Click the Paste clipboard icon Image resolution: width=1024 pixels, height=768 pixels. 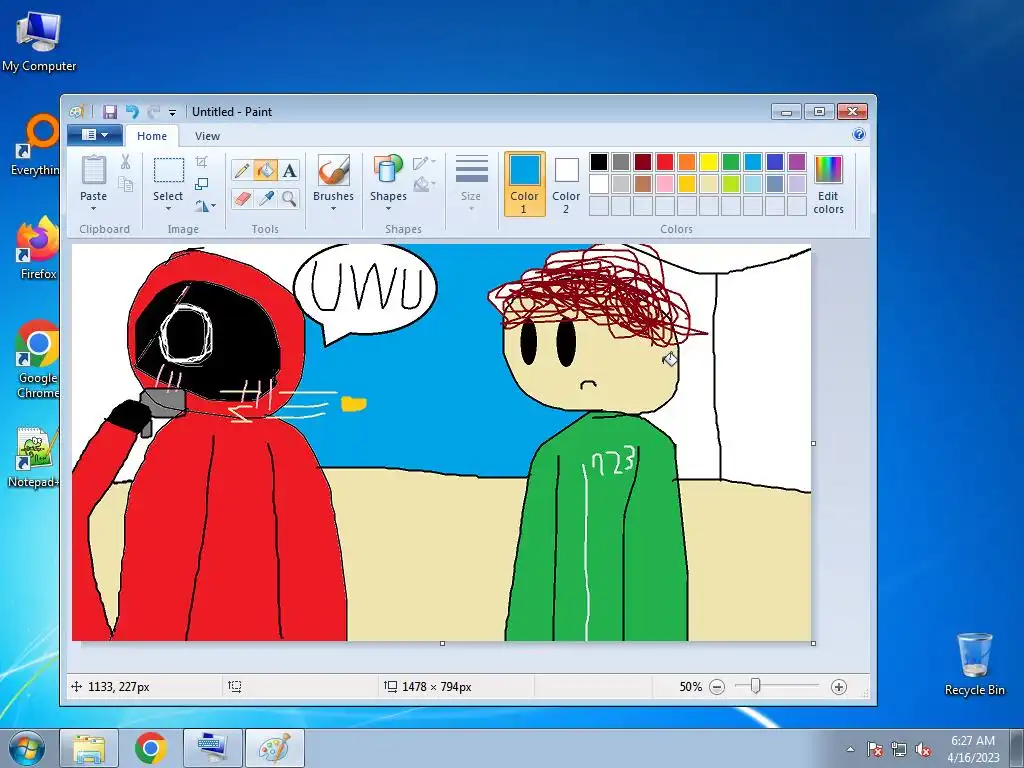[93, 171]
